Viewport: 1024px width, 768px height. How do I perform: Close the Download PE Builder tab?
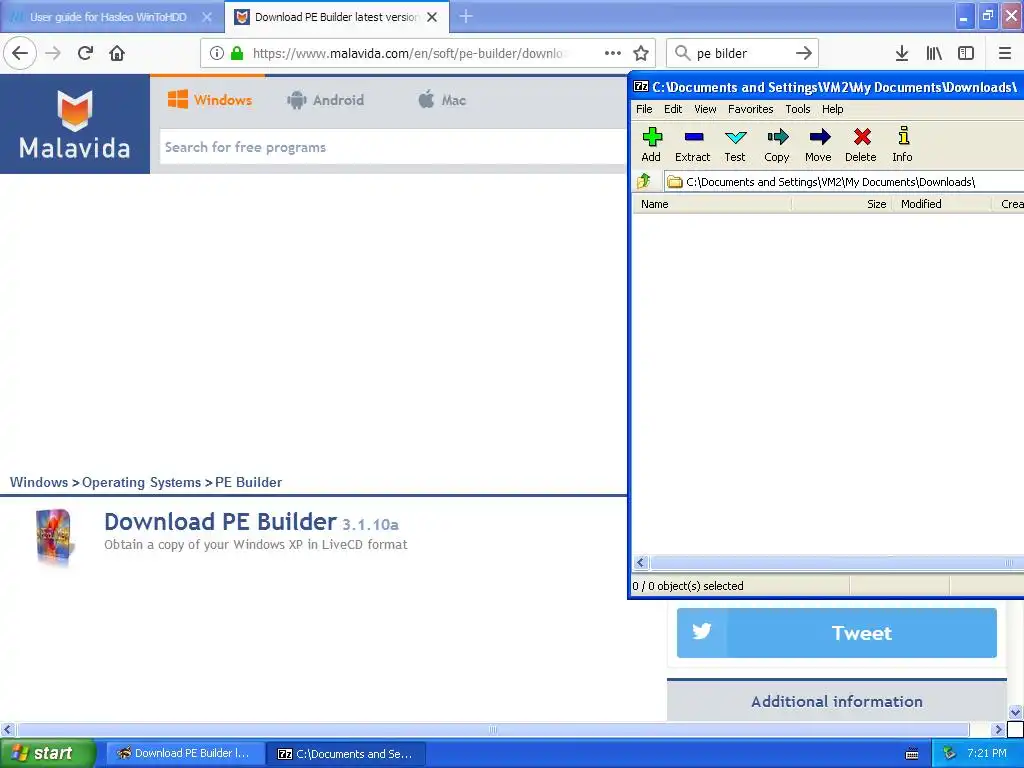[x=432, y=17]
